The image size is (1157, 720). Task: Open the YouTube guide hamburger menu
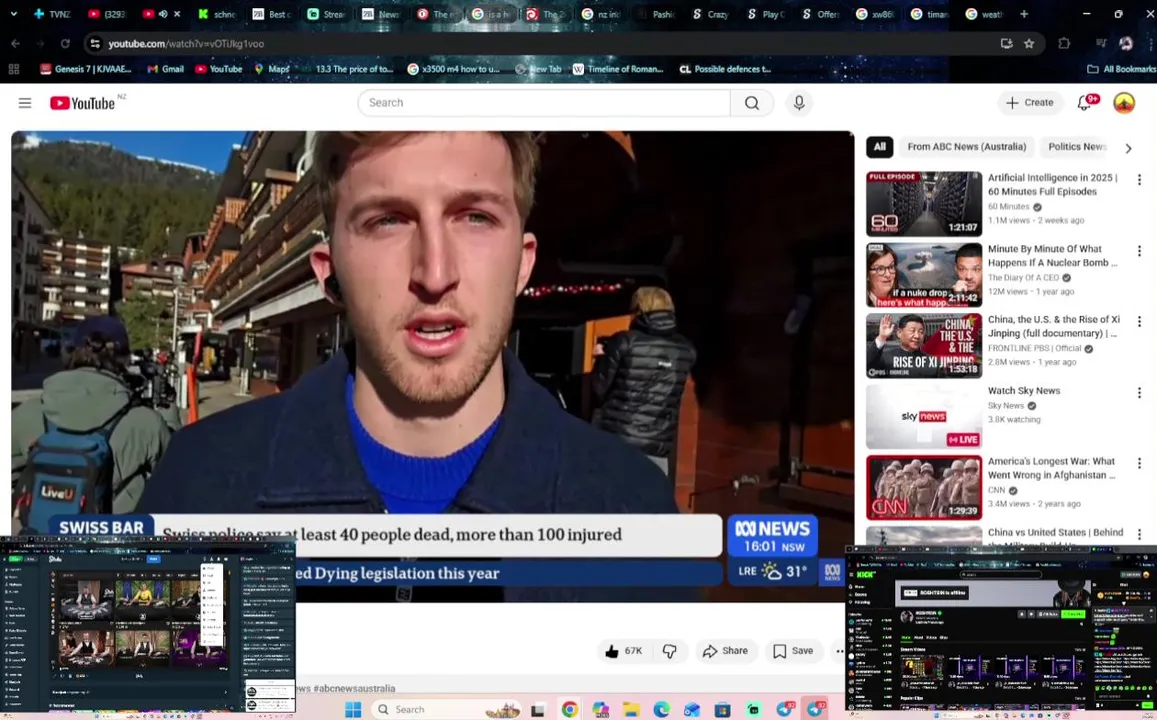25,103
